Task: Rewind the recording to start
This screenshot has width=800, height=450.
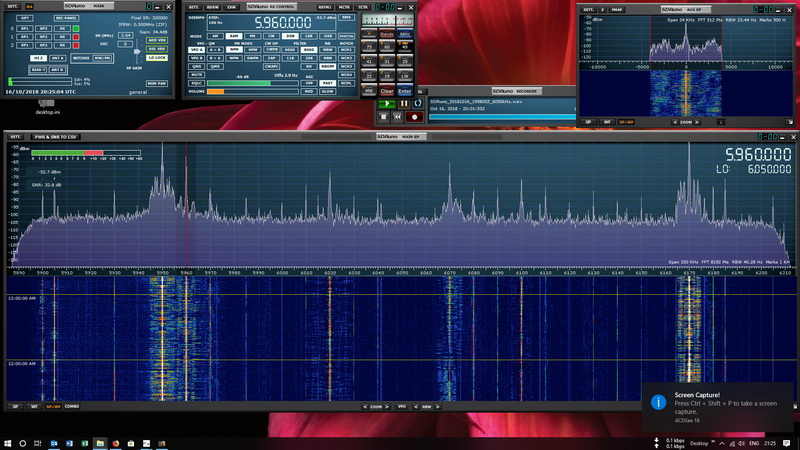Action: point(397,117)
